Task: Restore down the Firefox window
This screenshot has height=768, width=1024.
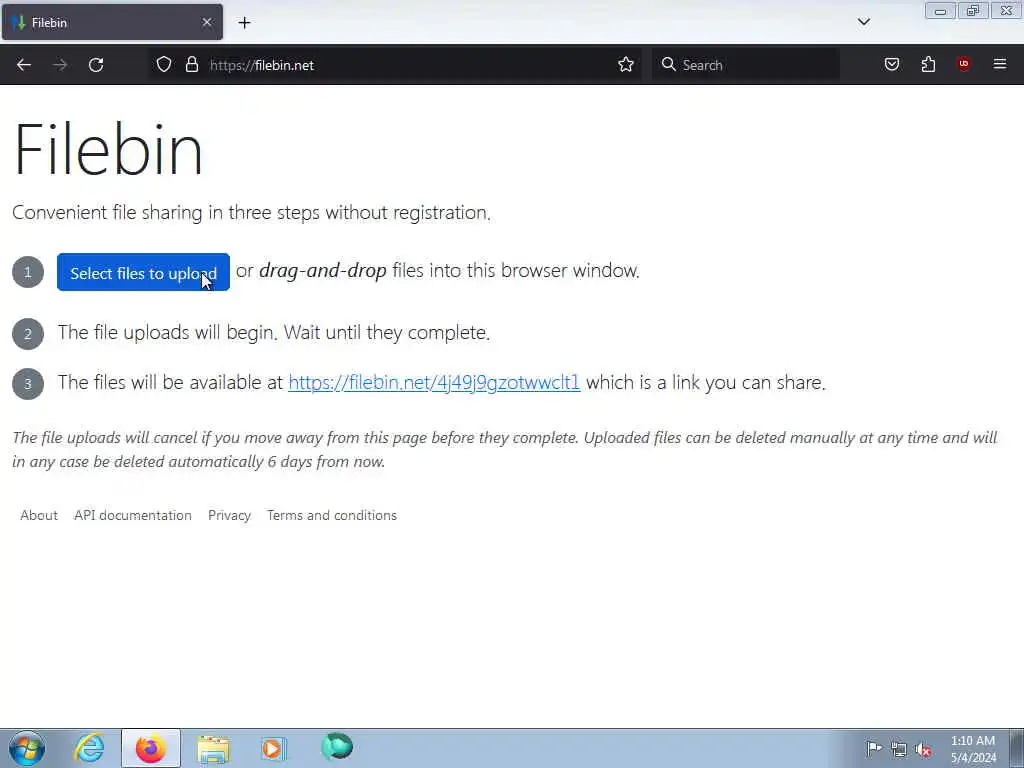Action: pyautogui.click(x=973, y=10)
